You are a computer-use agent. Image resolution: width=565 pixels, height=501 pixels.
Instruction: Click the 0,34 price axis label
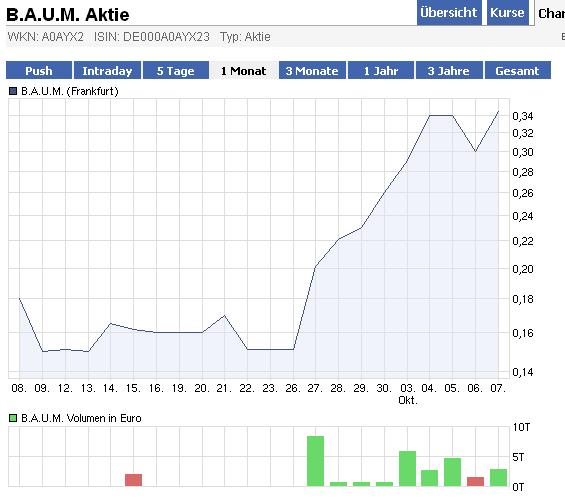click(522, 116)
